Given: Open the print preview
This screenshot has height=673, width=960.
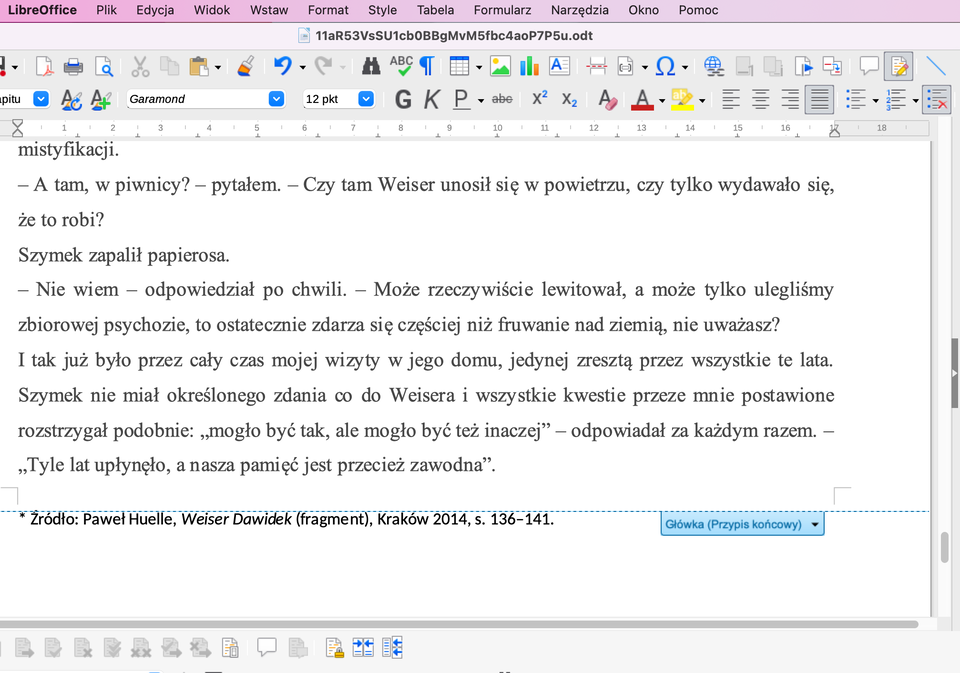Looking at the screenshot, I should pyautogui.click(x=104, y=65).
